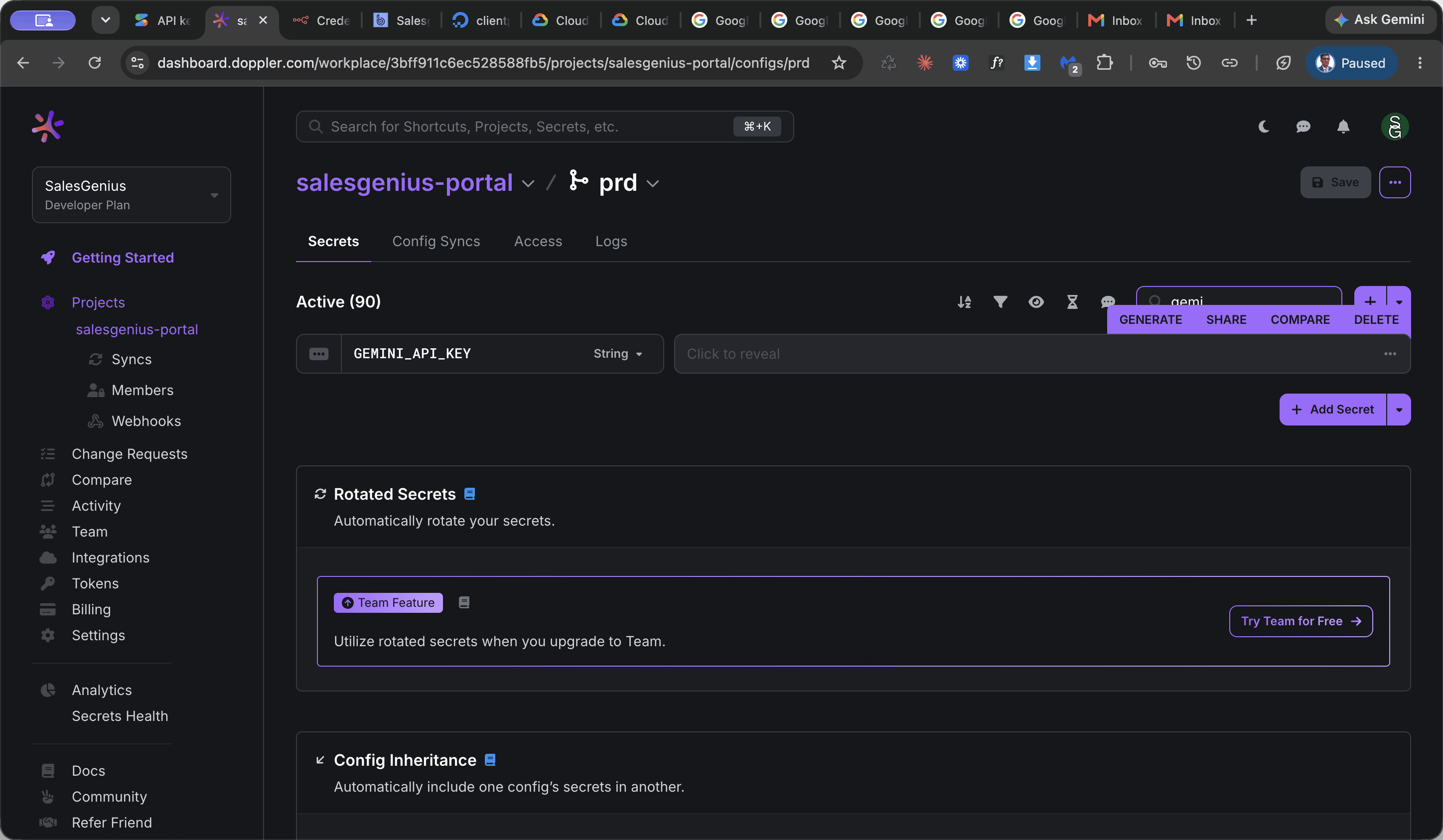Bookmark this page with the star icon
The height and width of the screenshot is (840, 1443).
coord(839,62)
